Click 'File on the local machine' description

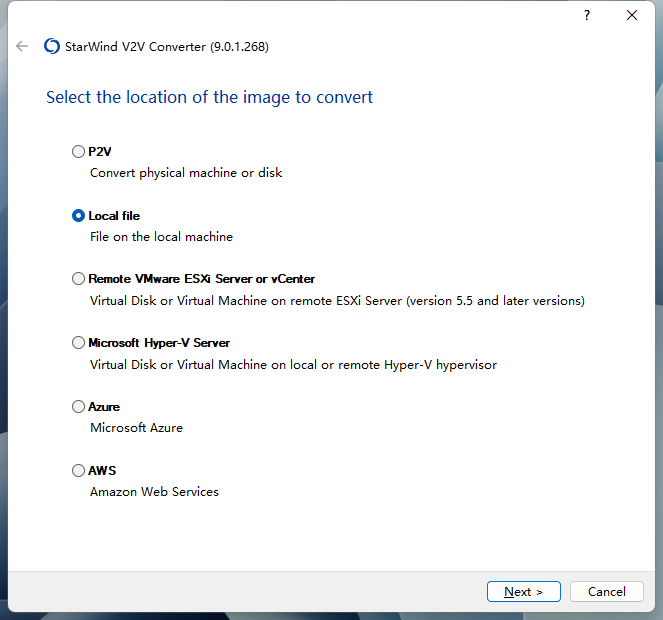(x=161, y=237)
